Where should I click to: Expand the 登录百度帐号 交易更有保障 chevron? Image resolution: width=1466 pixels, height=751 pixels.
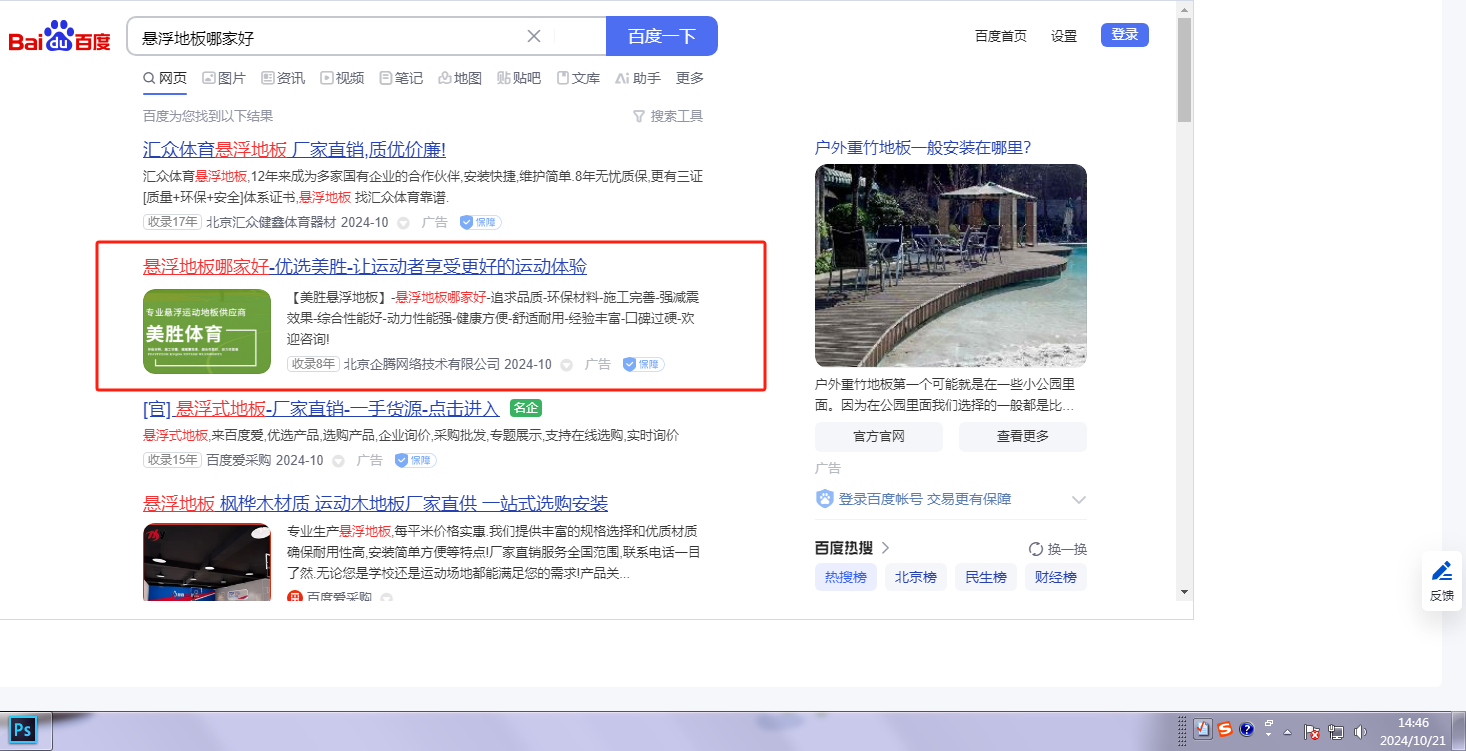click(1078, 499)
